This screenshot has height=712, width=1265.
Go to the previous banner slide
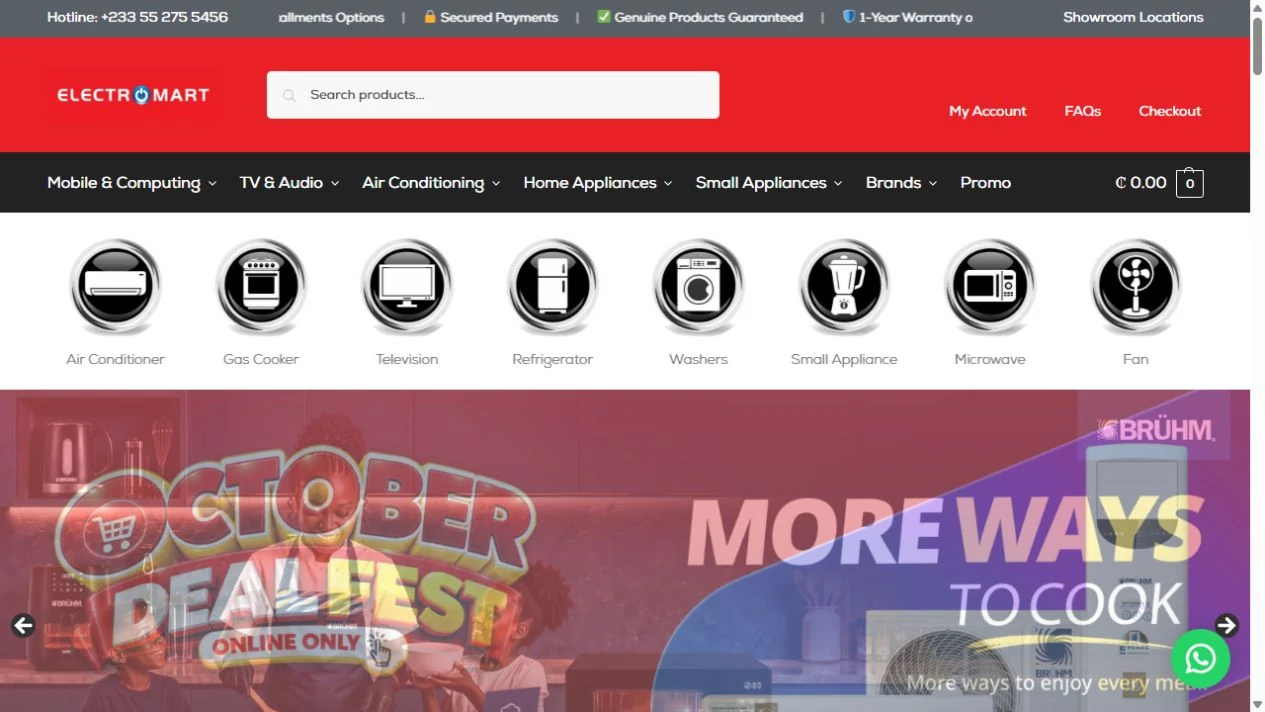(x=23, y=625)
